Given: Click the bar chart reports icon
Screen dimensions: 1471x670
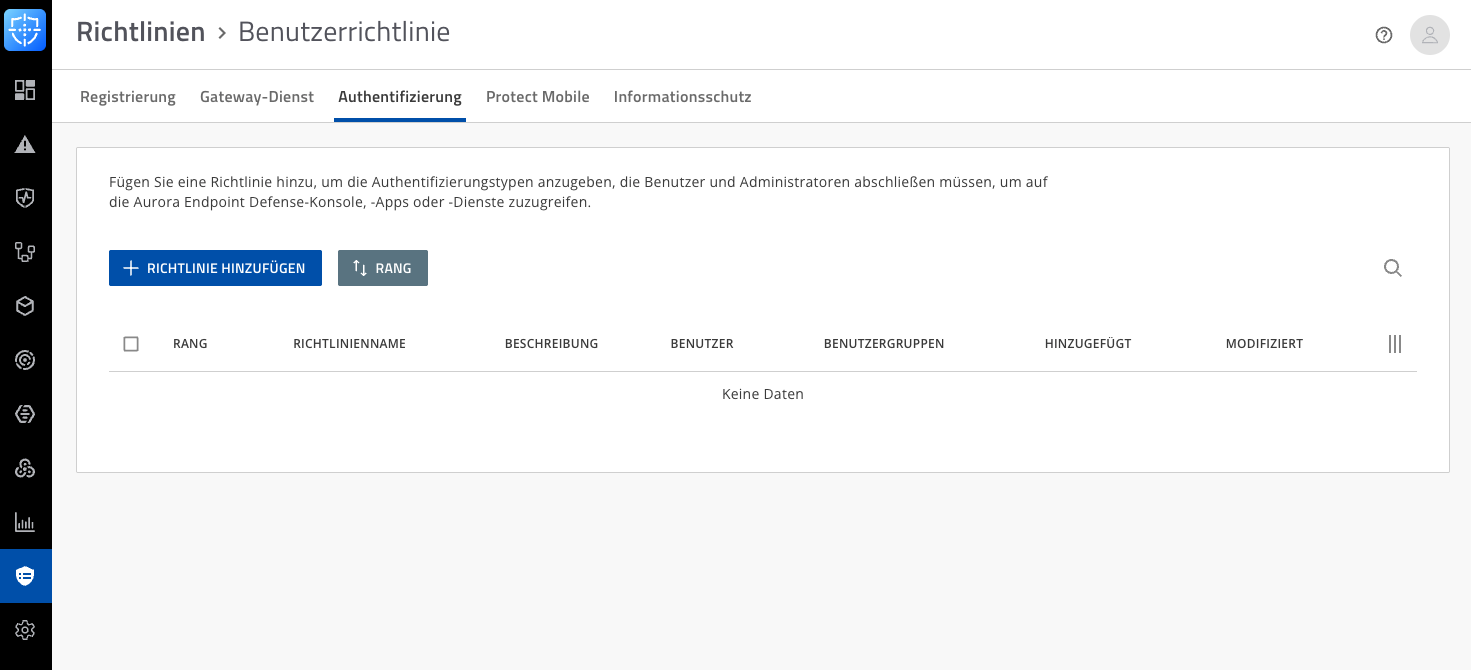Looking at the screenshot, I should coord(25,522).
